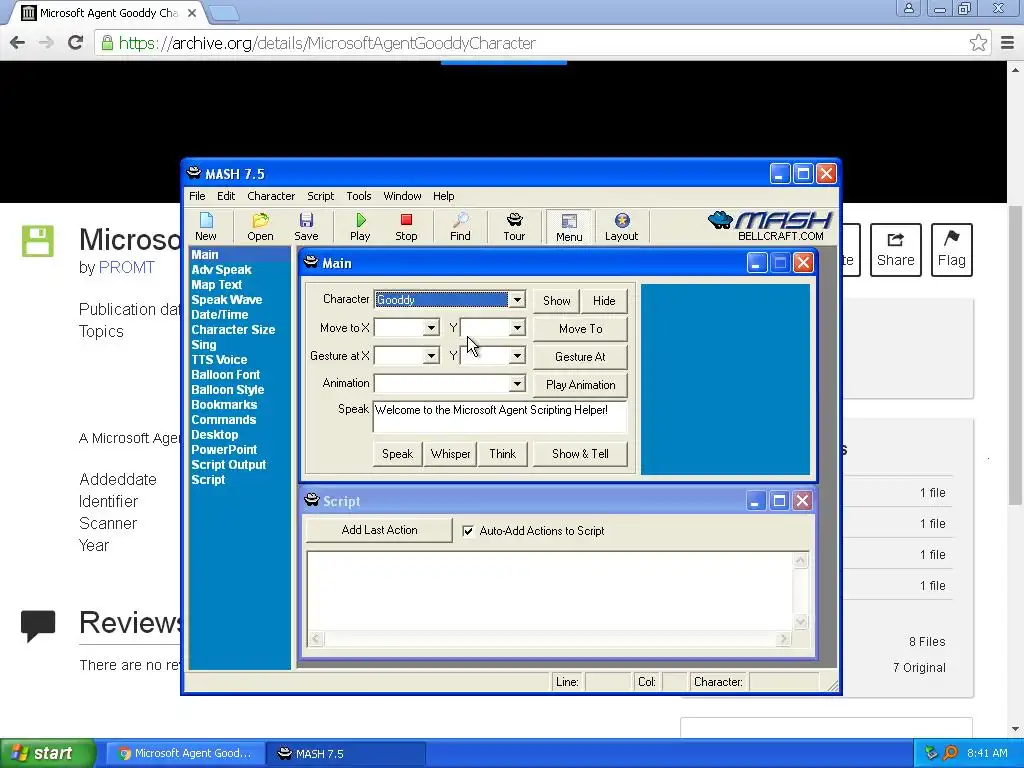Click the PROMT author link
The width and height of the screenshot is (1024, 768).
point(127,268)
